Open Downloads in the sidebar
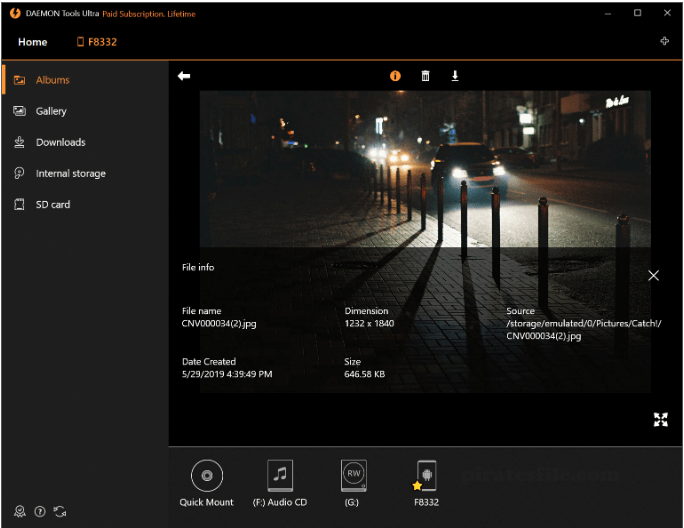This screenshot has height=528, width=684. [85, 142]
